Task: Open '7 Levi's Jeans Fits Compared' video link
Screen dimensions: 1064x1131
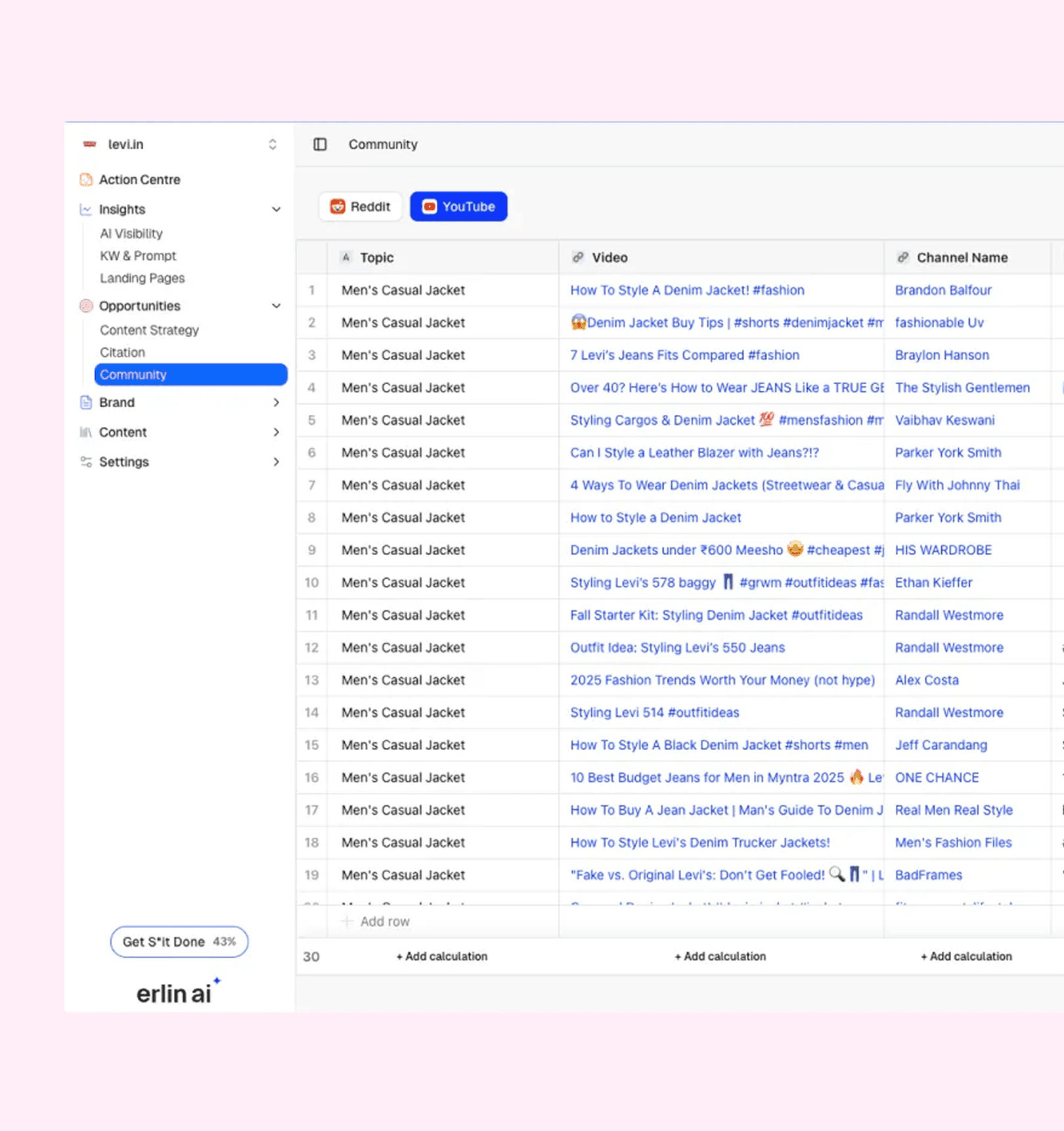Action: tap(684, 355)
